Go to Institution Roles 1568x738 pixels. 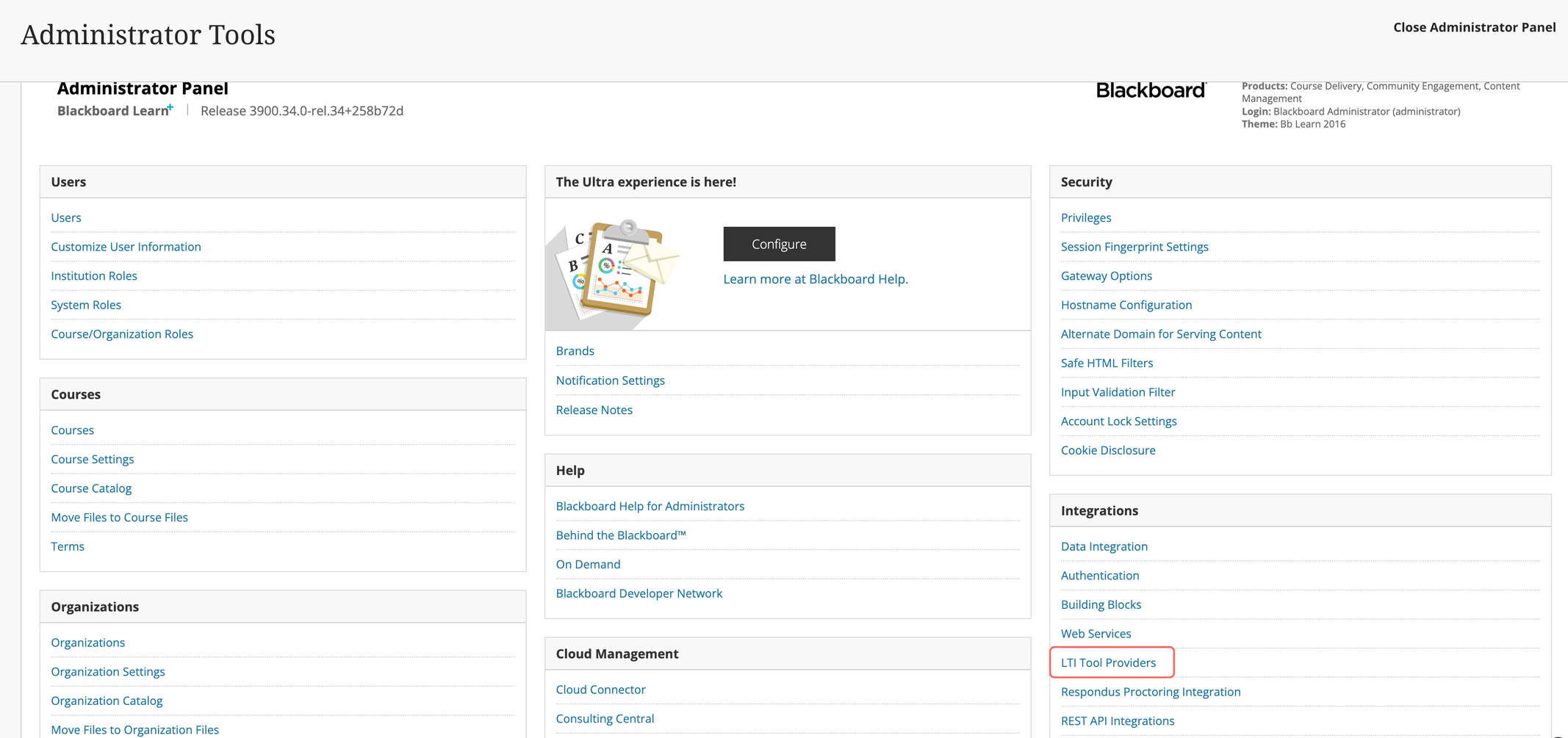[x=94, y=275]
